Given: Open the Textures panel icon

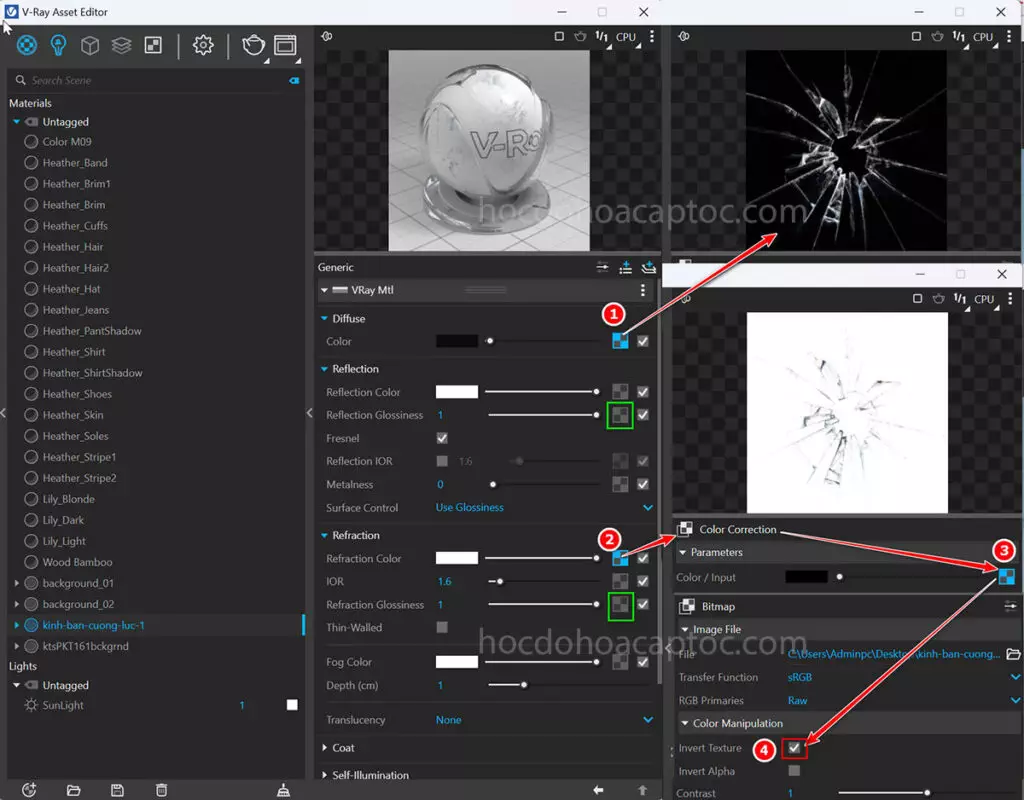Looking at the screenshot, I should pyautogui.click(x=152, y=44).
